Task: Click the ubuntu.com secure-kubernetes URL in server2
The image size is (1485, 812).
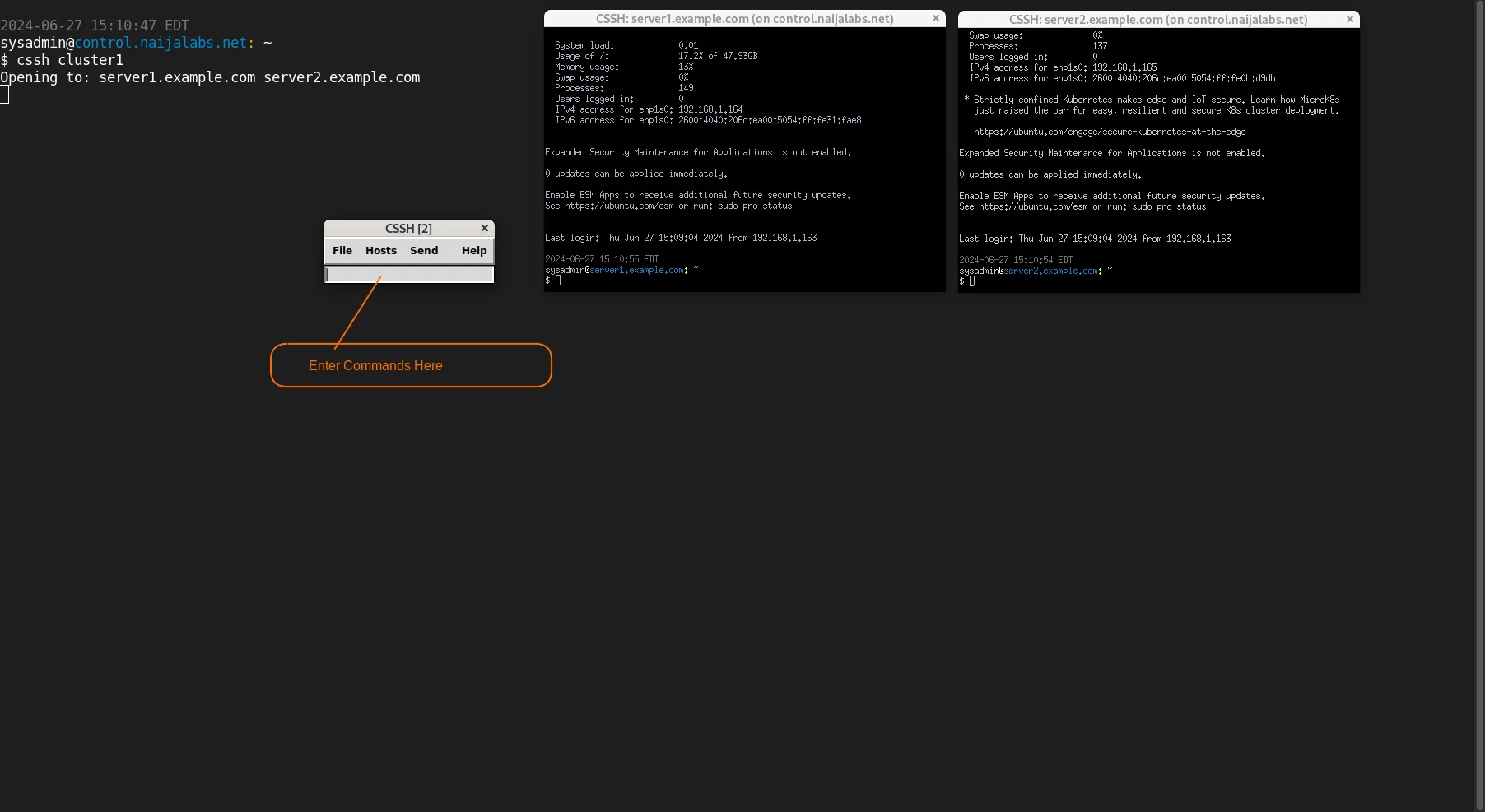Action: pyautogui.click(x=1110, y=132)
